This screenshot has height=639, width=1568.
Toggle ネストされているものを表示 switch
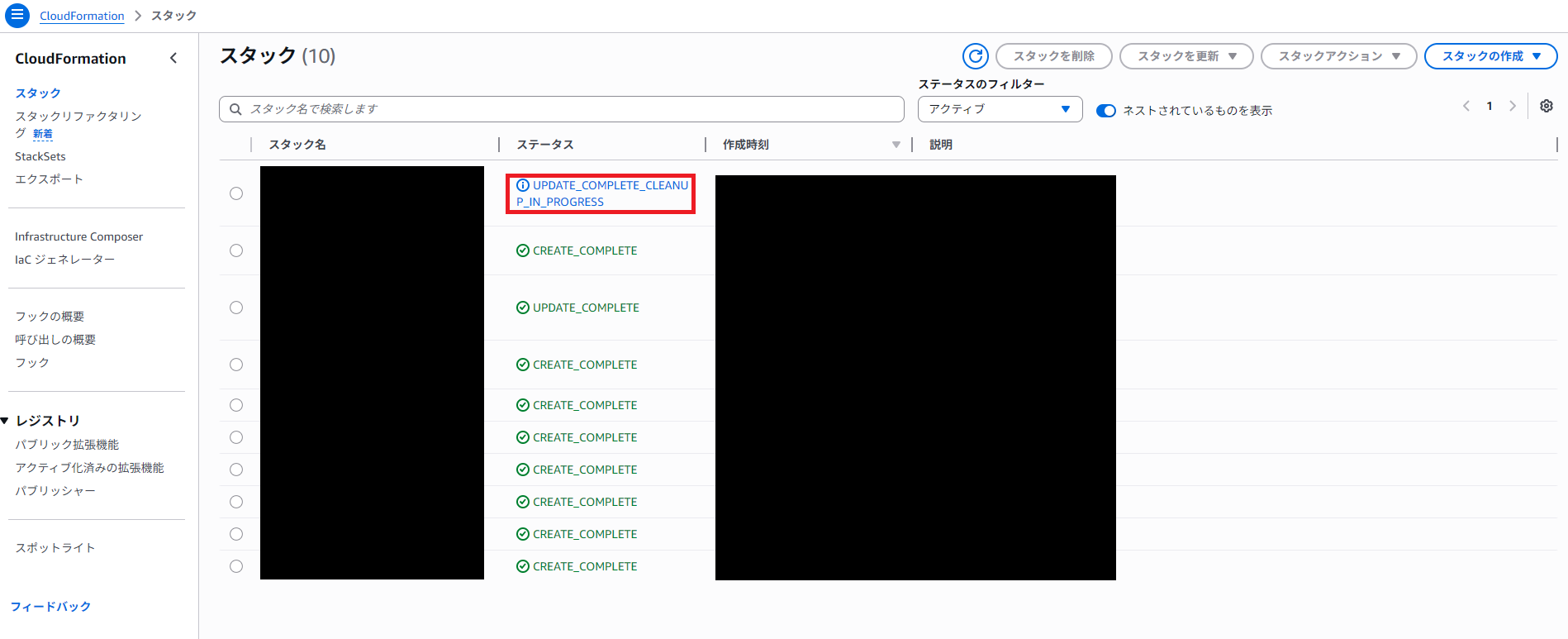pos(1105,111)
